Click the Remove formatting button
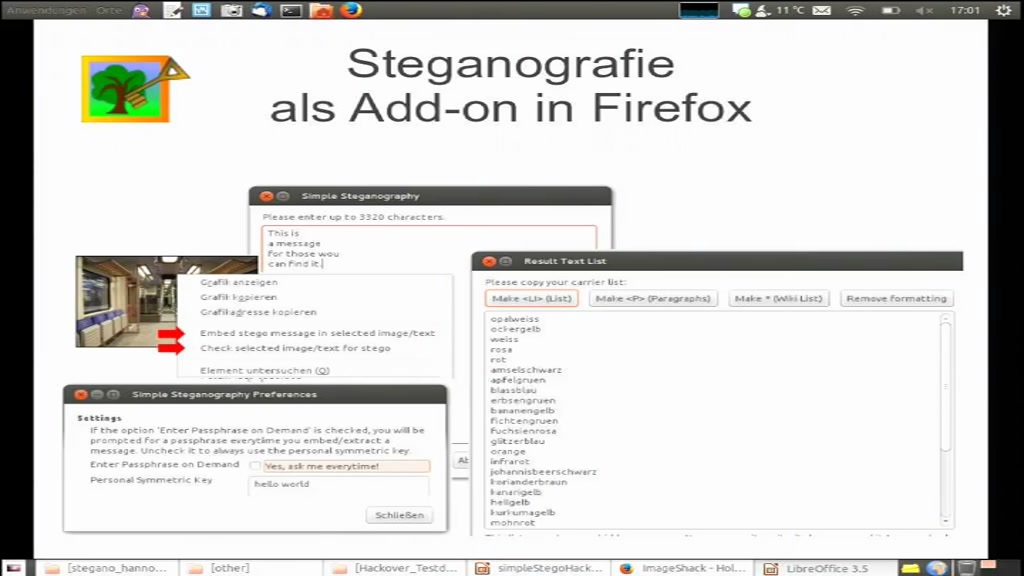The width and height of the screenshot is (1024, 576). coord(896,298)
